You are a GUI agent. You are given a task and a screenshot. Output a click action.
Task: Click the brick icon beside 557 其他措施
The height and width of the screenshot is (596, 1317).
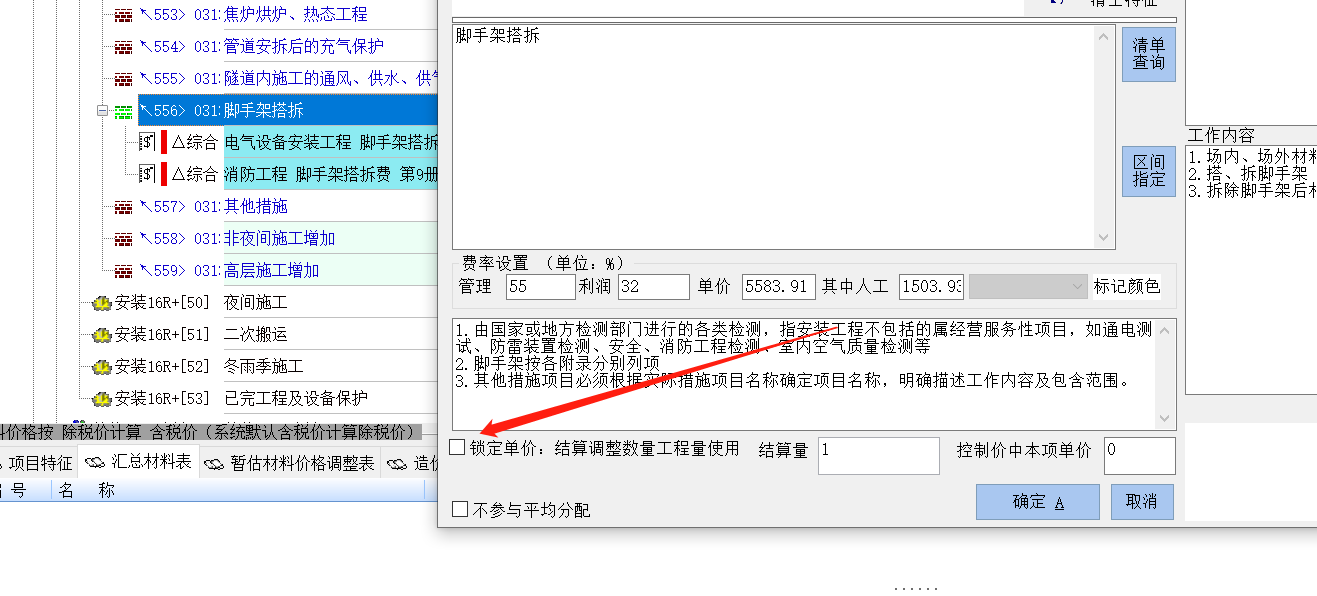[126, 206]
